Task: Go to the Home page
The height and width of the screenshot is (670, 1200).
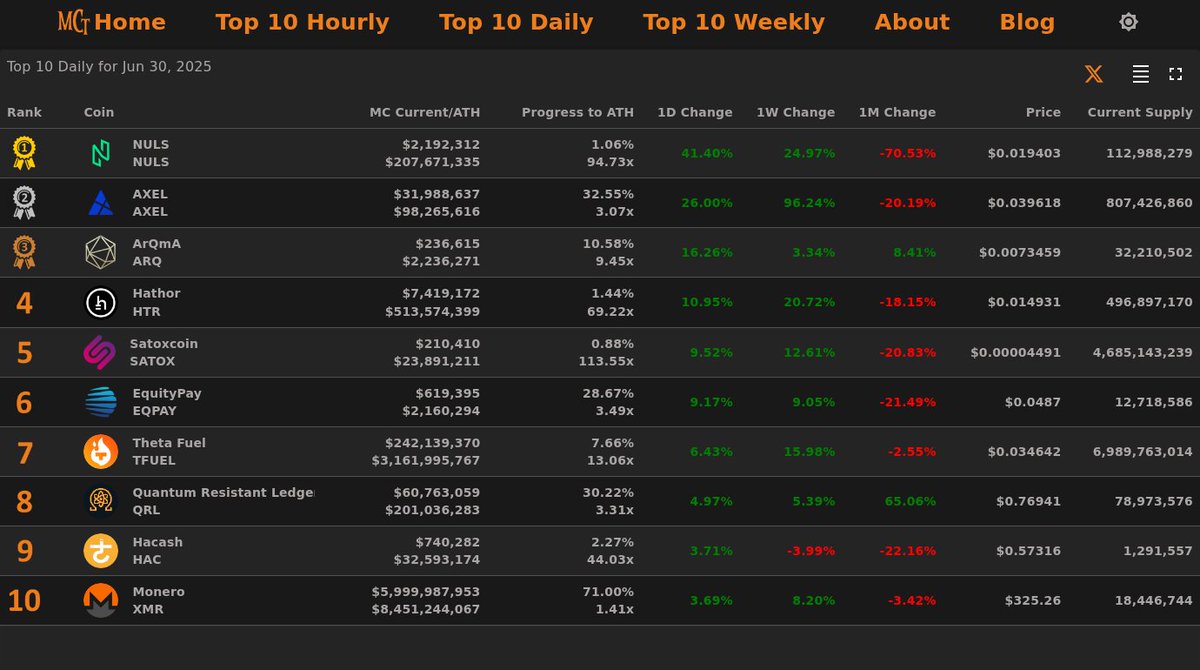Action: click(x=130, y=22)
